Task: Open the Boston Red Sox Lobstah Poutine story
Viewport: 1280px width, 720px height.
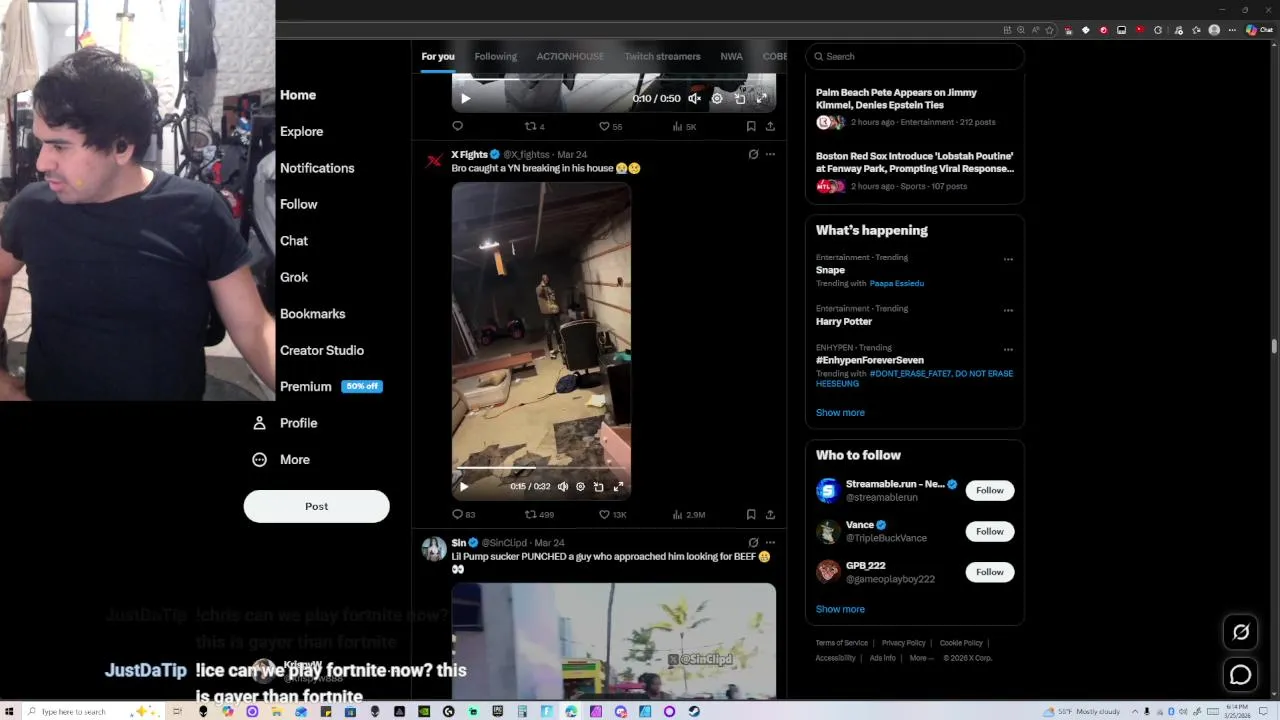Action: point(915,171)
